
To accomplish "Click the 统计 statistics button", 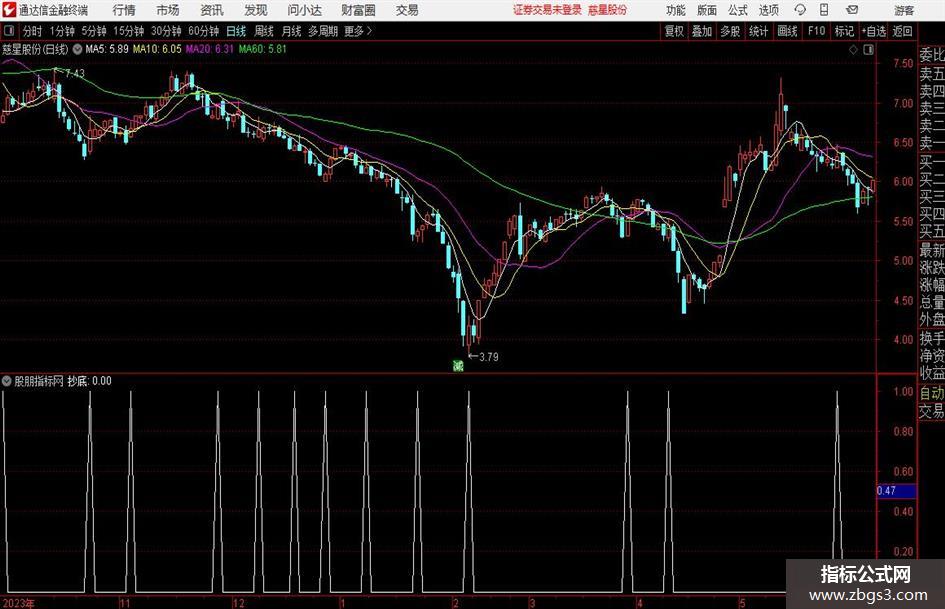I will click(758, 31).
